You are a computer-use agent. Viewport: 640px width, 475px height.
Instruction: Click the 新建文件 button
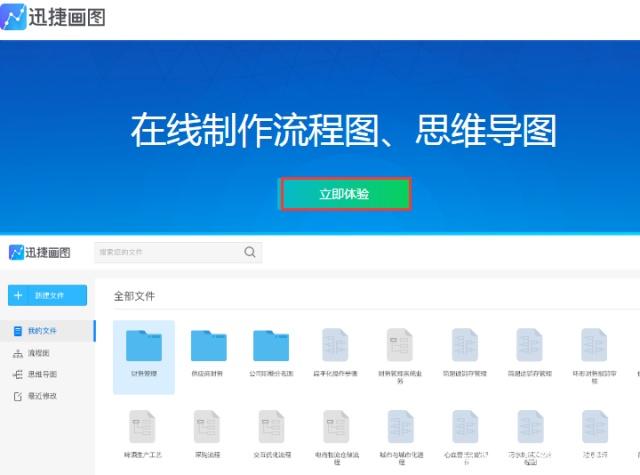(47, 295)
